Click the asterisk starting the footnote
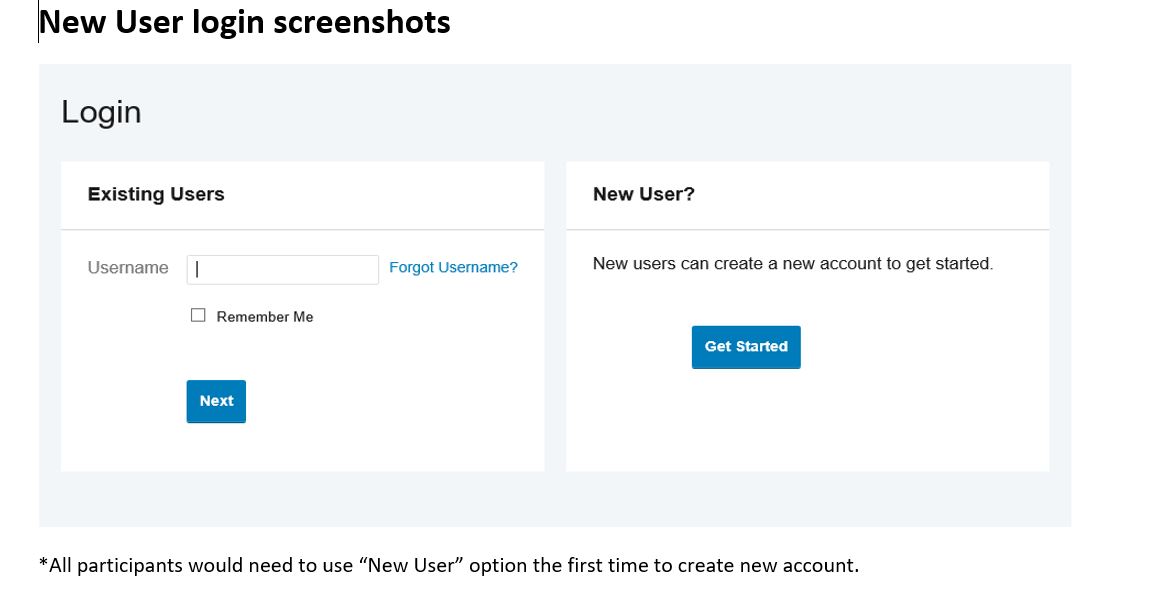 [43, 564]
